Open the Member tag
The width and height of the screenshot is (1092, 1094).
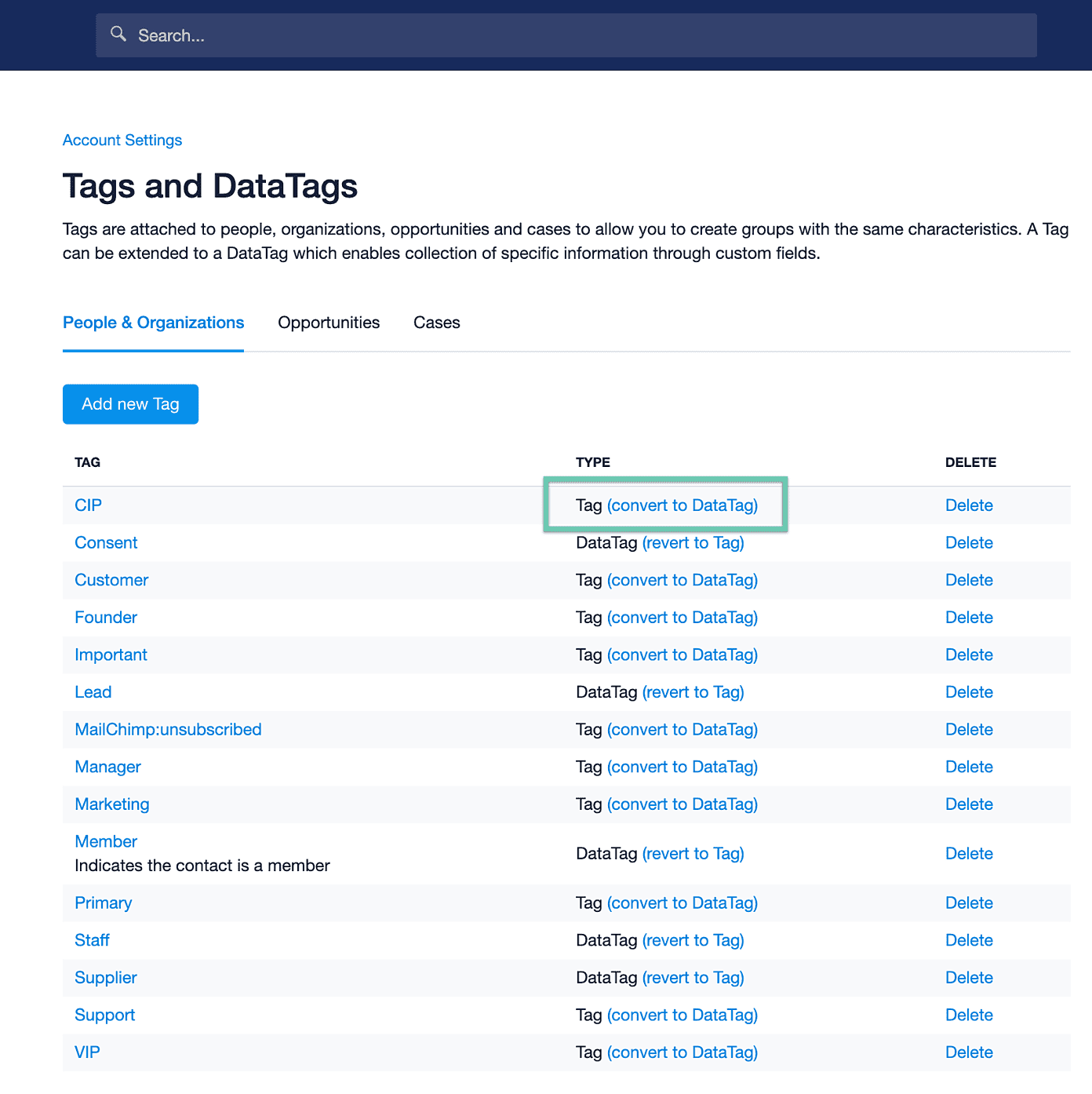pyautogui.click(x=106, y=842)
